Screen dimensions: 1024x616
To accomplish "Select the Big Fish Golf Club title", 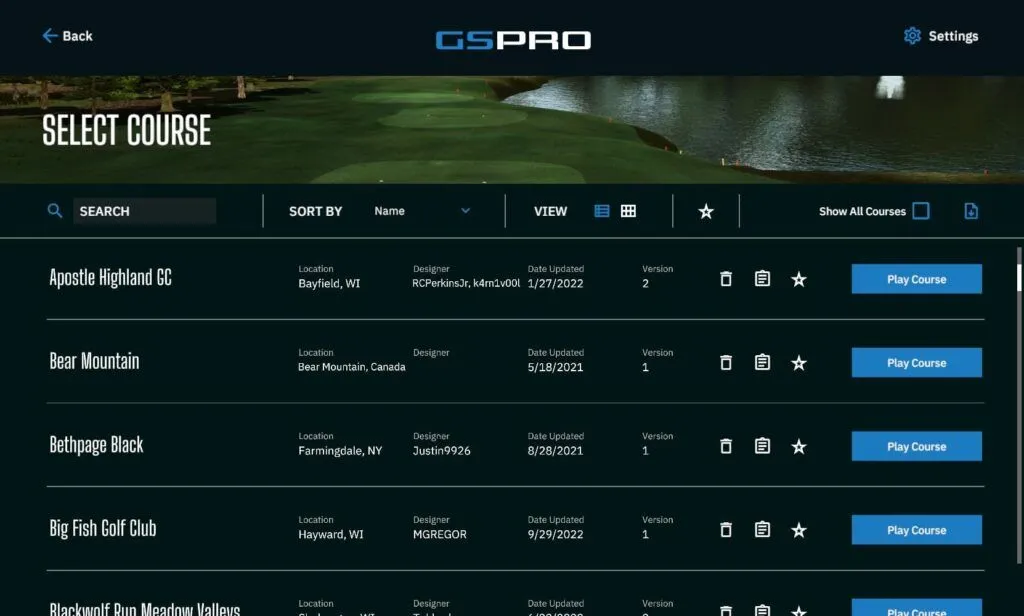I will [x=103, y=528].
